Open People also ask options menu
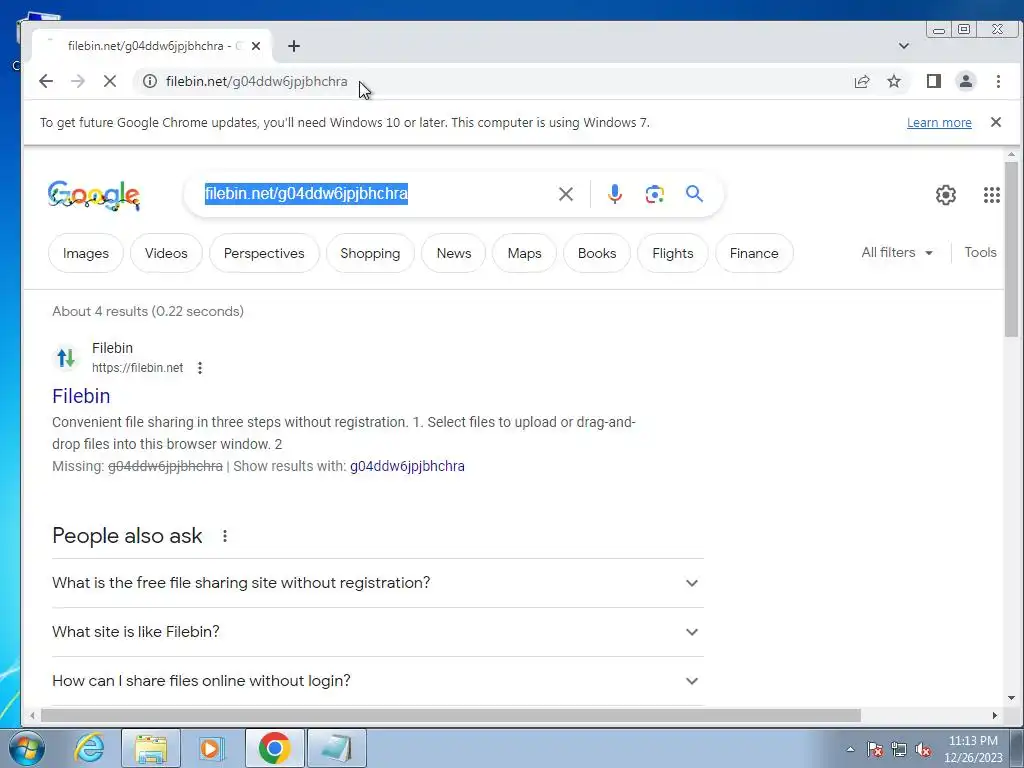 click(x=225, y=536)
